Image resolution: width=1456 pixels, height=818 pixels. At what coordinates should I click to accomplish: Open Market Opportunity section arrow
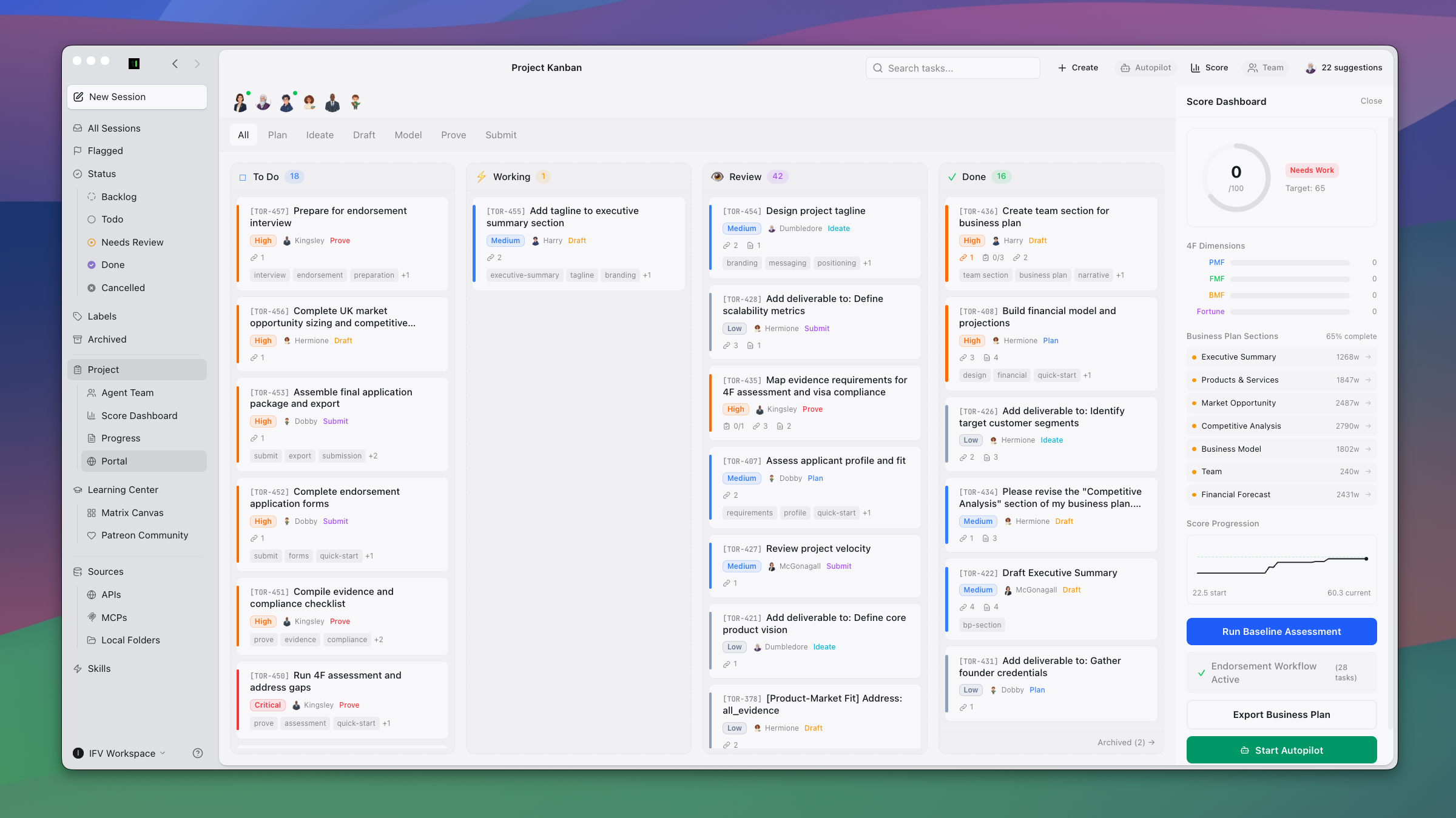coord(1368,403)
